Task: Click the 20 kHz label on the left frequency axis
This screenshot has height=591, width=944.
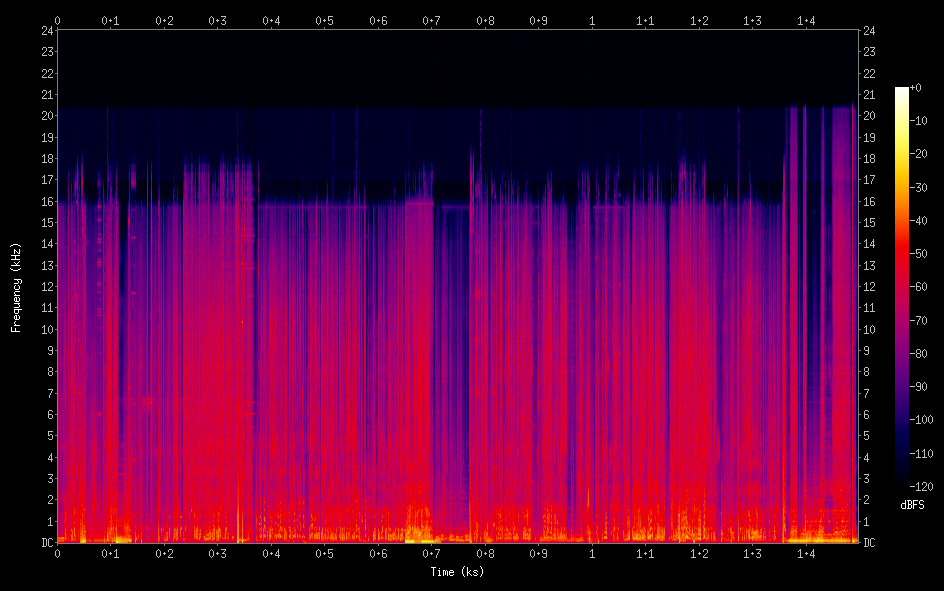Action: [46, 116]
